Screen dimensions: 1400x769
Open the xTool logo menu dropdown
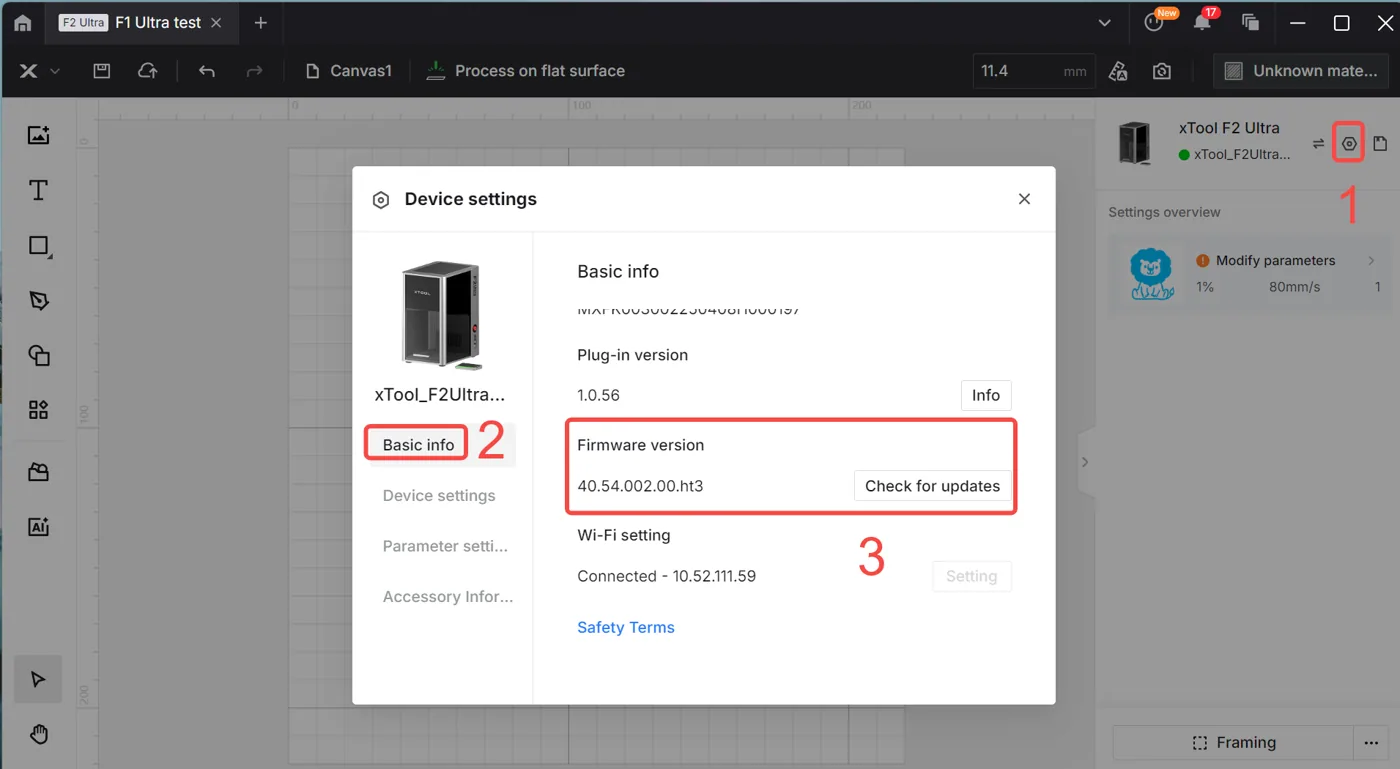tap(39, 71)
